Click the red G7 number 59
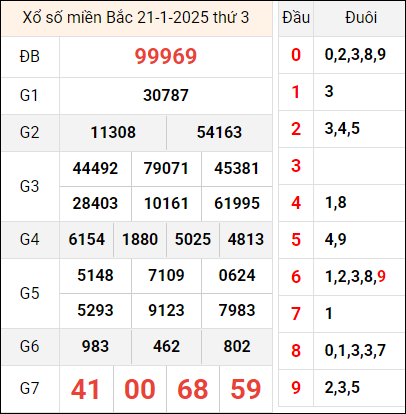 pyautogui.click(x=246, y=389)
